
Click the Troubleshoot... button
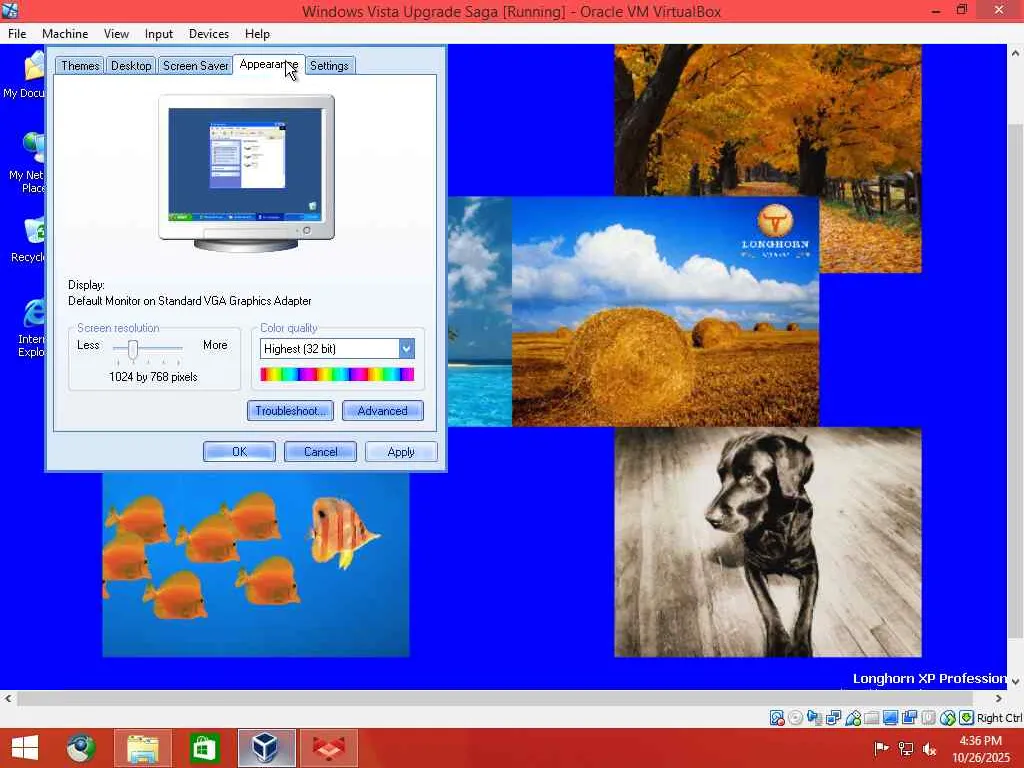pos(290,411)
